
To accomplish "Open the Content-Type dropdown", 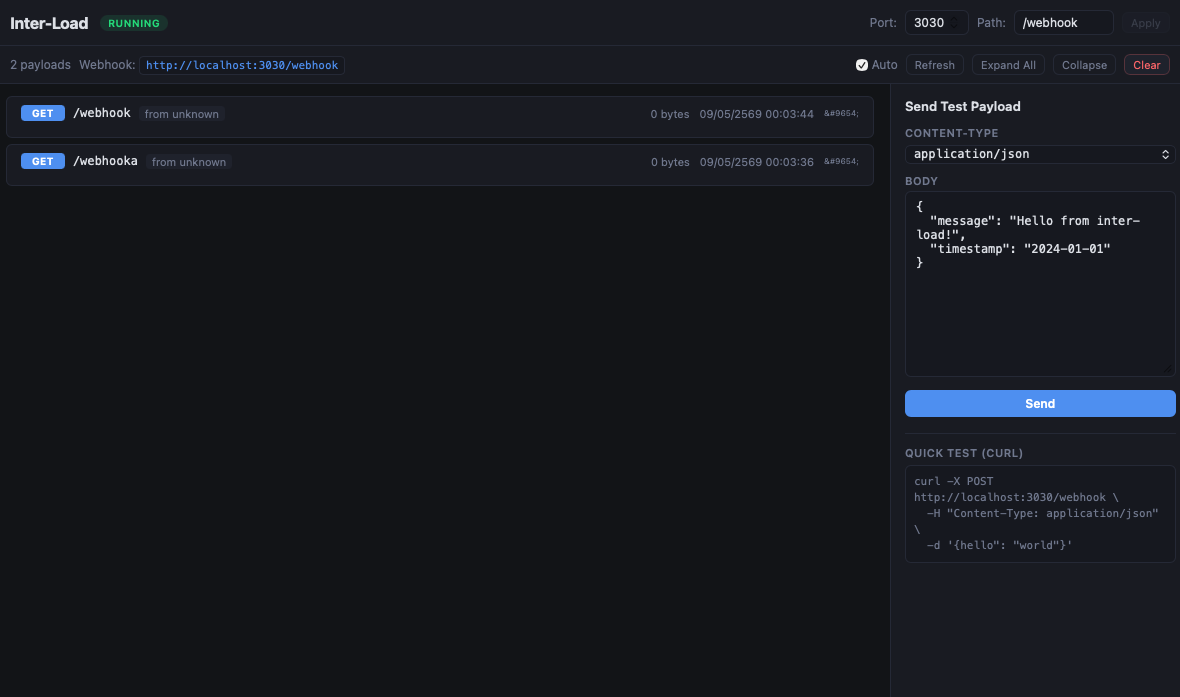I will click(x=1039, y=154).
